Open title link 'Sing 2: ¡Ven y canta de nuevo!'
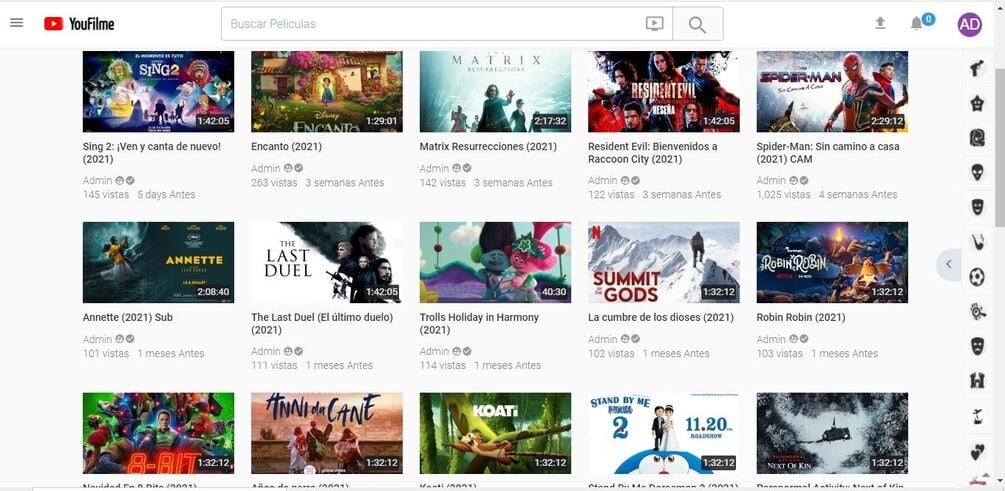Image resolution: width=1005 pixels, height=491 pixels. pyautogui.click(x=152, y=153)
